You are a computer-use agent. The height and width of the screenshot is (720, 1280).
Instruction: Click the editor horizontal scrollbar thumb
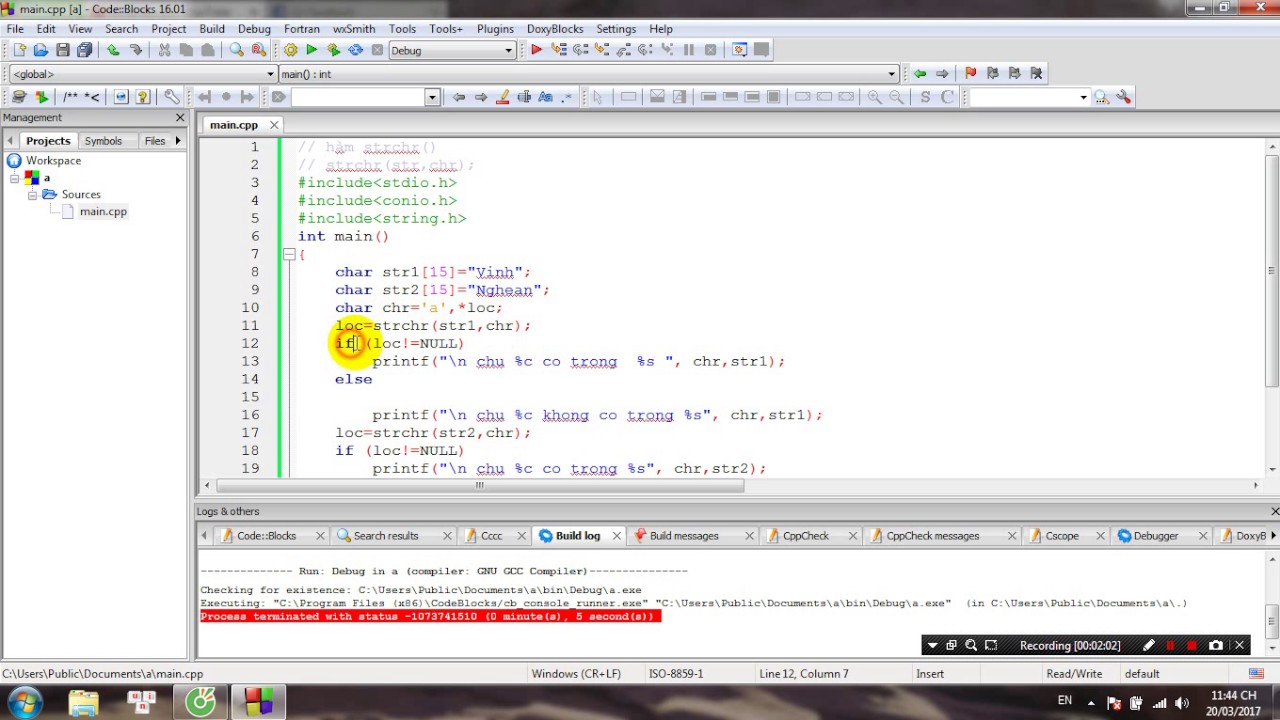pos(479,486)
